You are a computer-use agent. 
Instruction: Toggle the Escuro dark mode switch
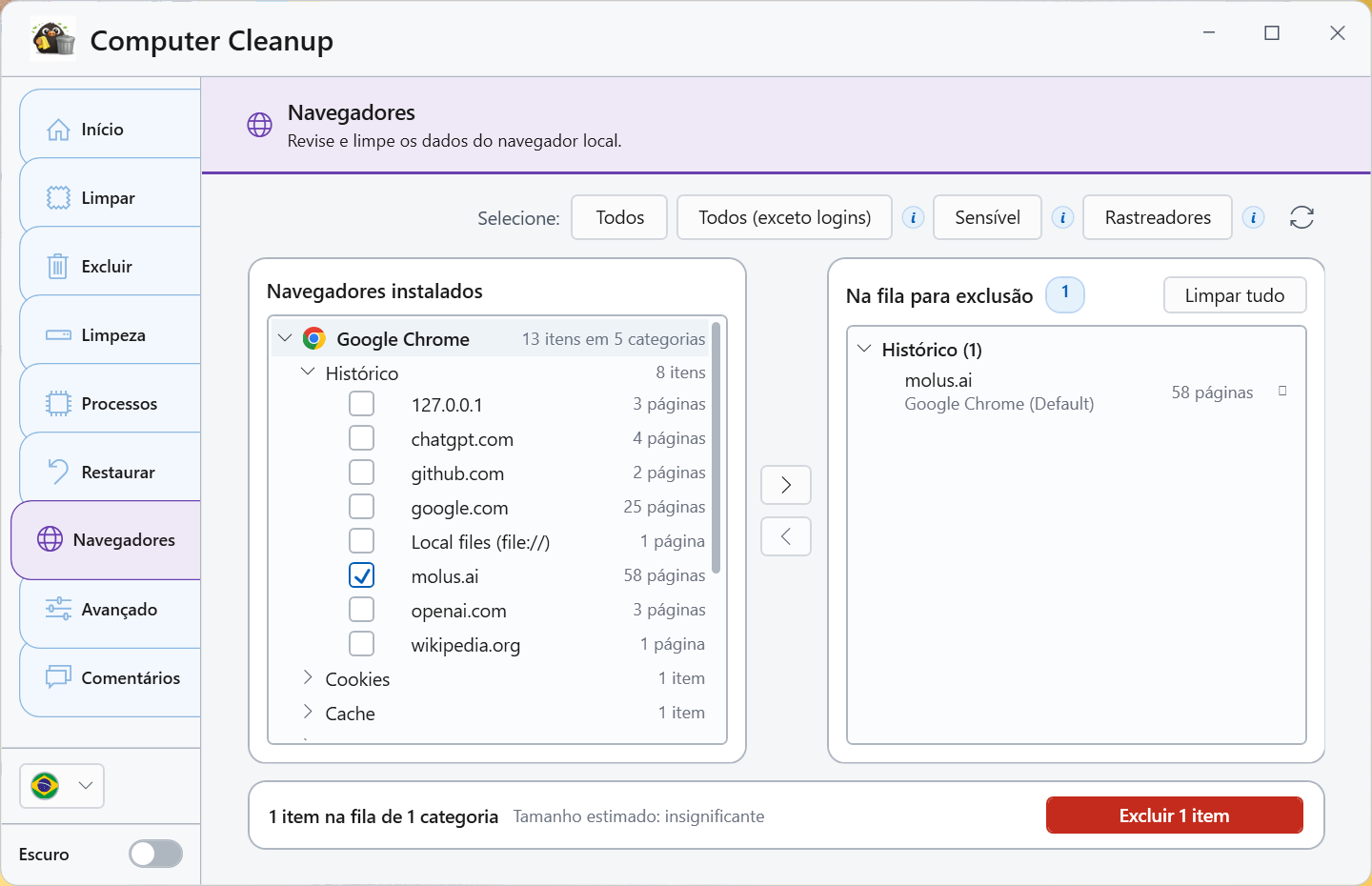coord(156,854)
